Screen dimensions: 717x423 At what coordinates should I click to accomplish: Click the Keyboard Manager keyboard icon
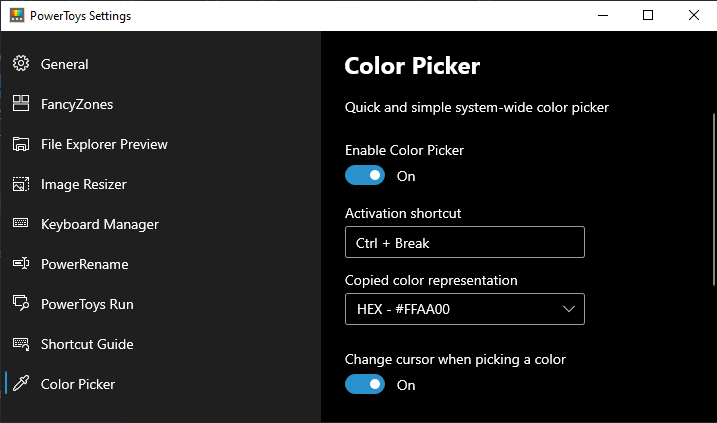coord(21,223)
